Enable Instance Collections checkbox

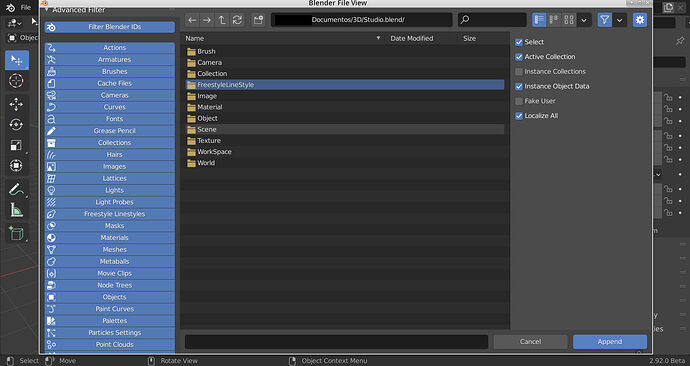pos(519,72)
